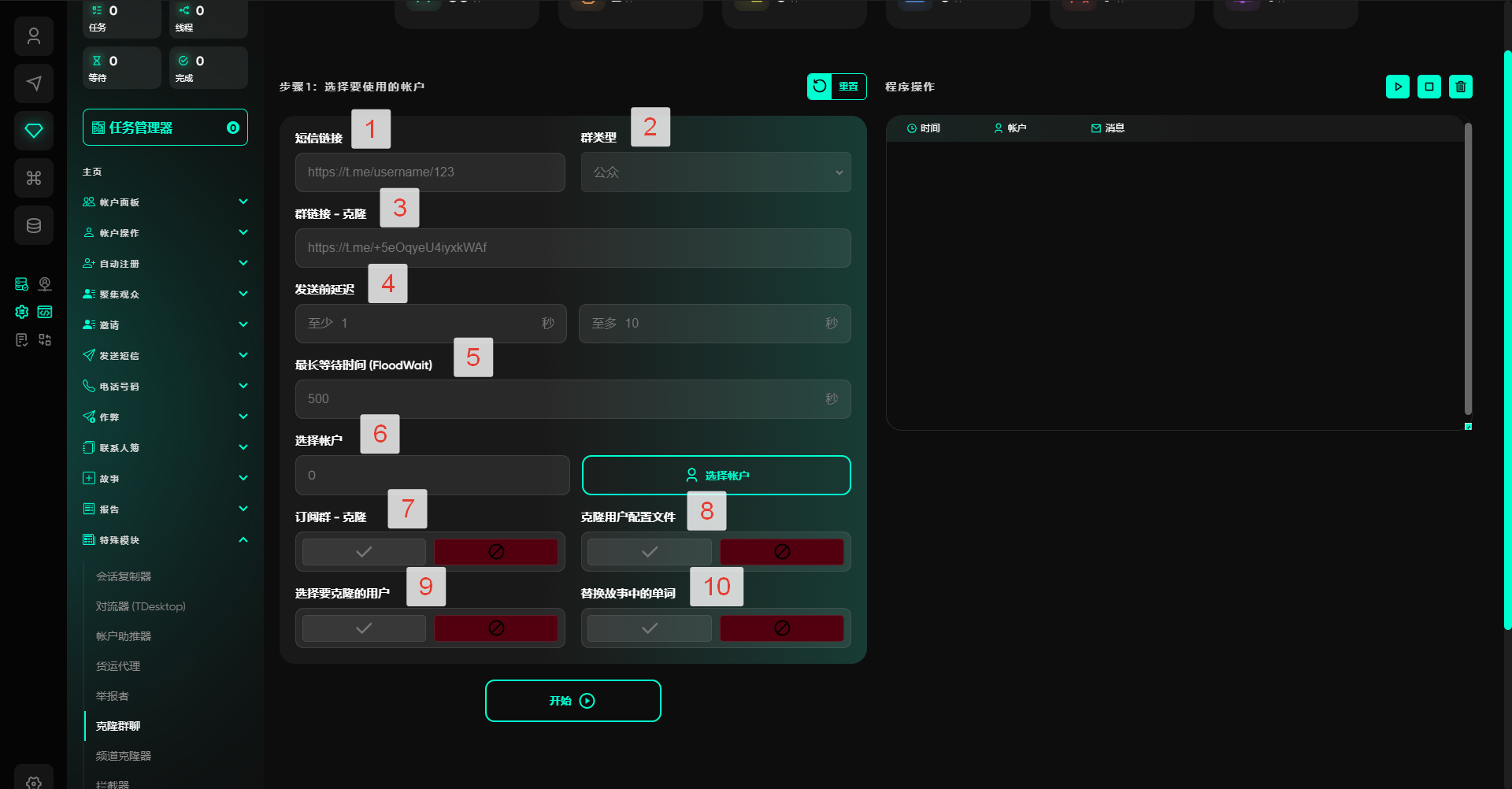Click the play icon in 程序操作 panel
This screenshot has width=1512, height=789.
1397,87
